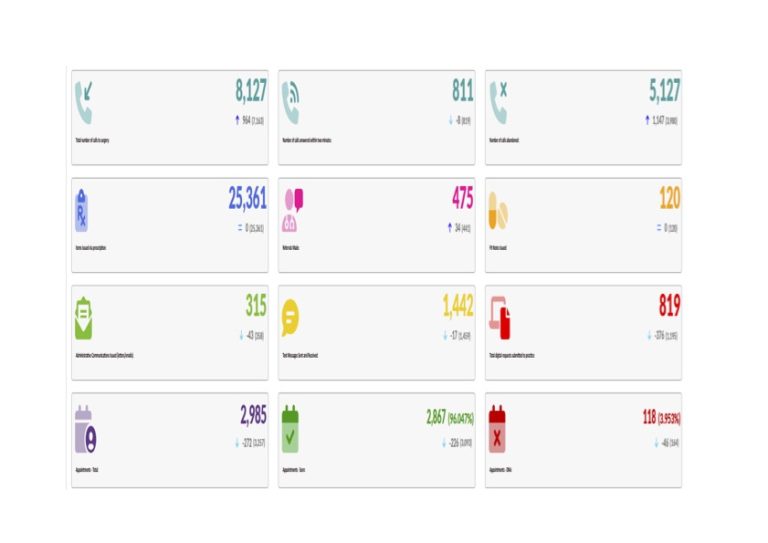
Task: Click the abandoned calls phone icon
Action: click(x=498, y=102)
